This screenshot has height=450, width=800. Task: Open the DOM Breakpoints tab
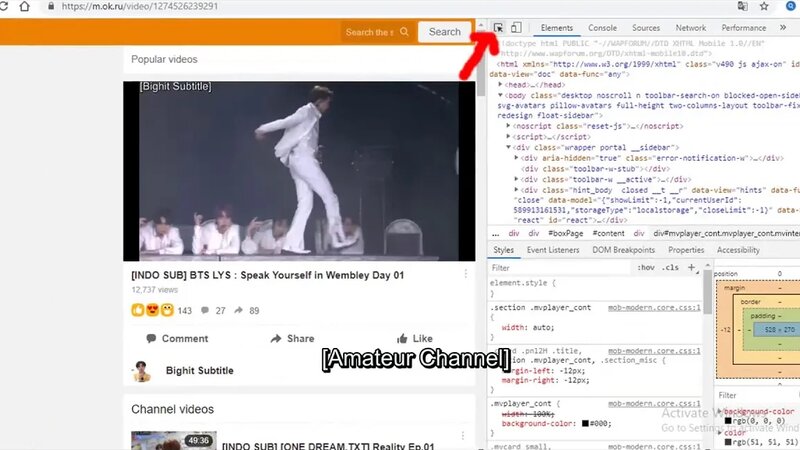623,250
